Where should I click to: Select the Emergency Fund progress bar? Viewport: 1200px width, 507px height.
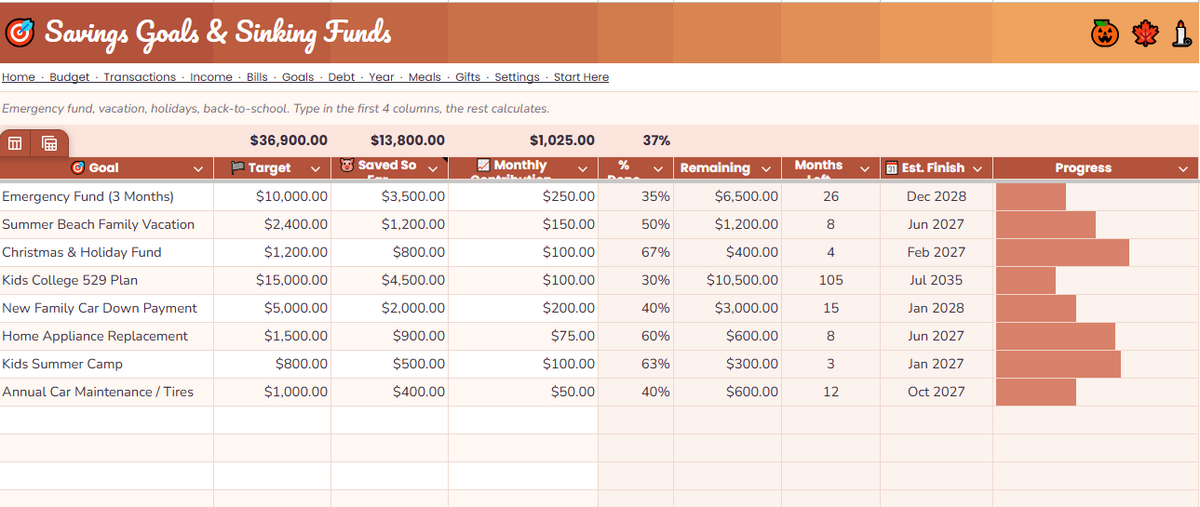tap(1031, 197)
